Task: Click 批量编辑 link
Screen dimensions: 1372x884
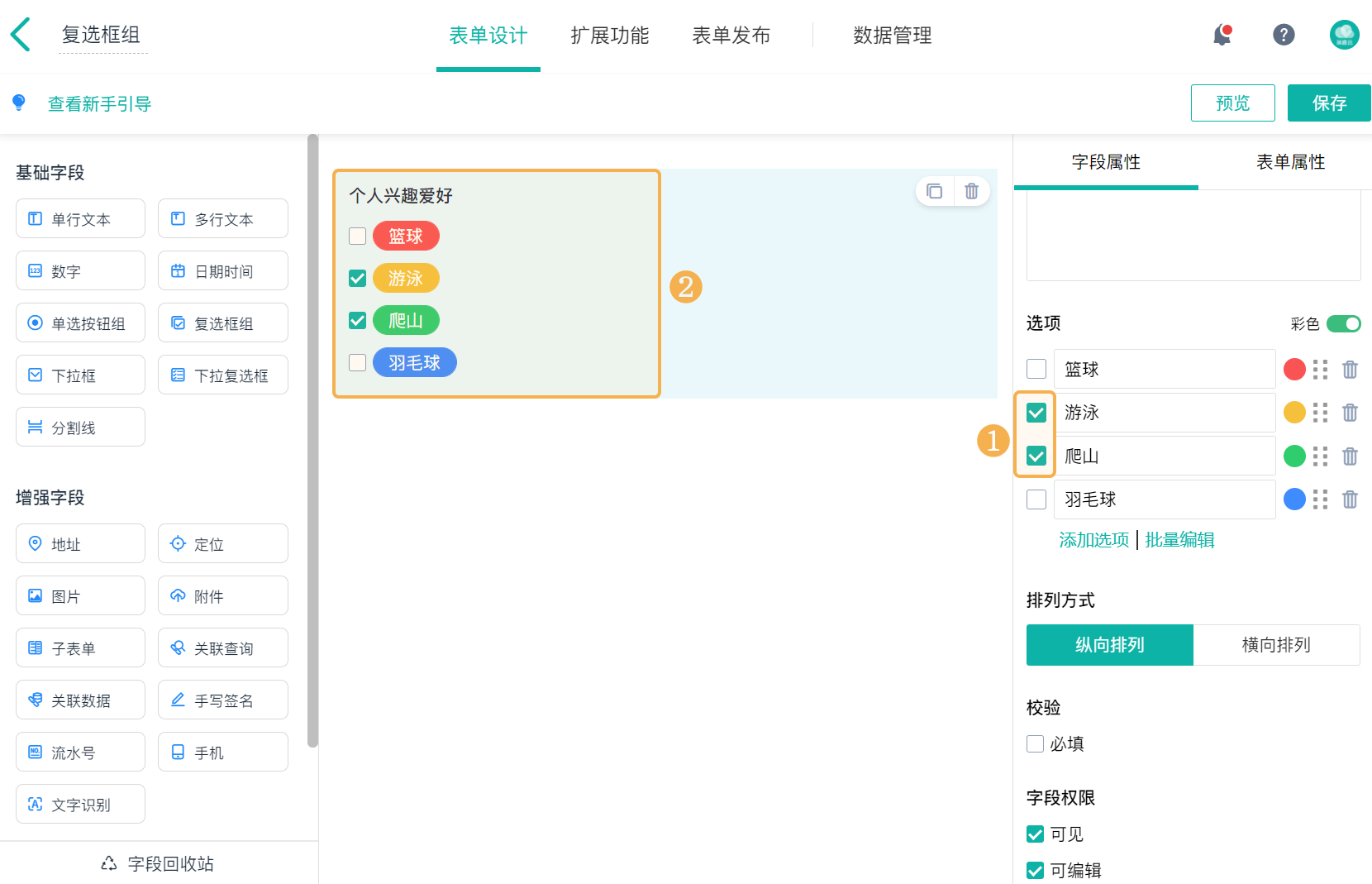Action: [x=1179, y=540]
